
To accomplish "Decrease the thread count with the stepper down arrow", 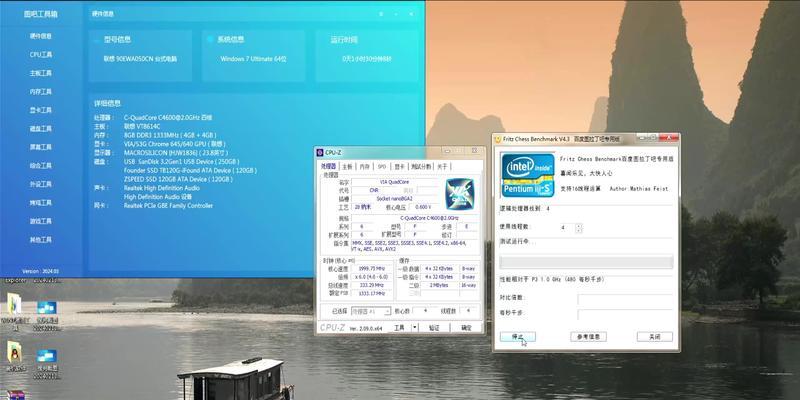I will tap(579, 230).
